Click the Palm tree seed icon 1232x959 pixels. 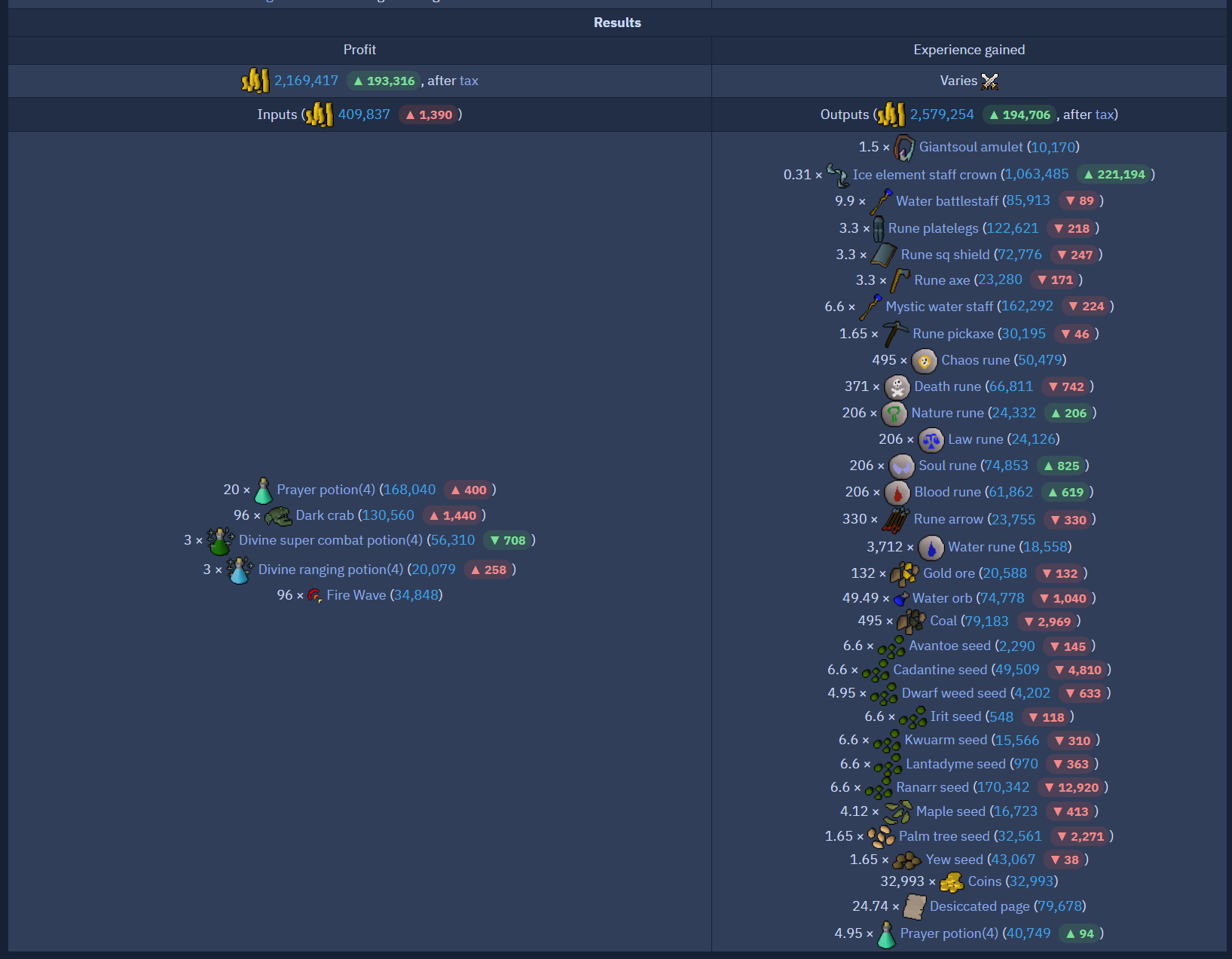pos(882,836)
